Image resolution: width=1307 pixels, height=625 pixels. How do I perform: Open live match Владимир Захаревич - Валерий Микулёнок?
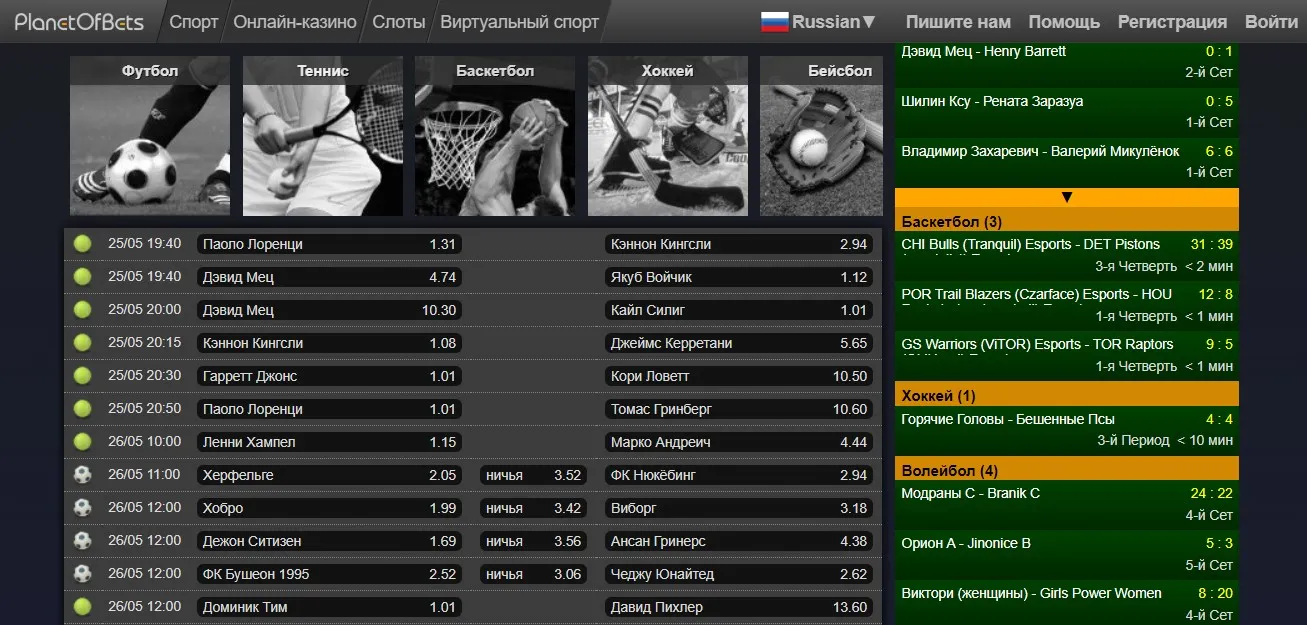(1066, 162)
